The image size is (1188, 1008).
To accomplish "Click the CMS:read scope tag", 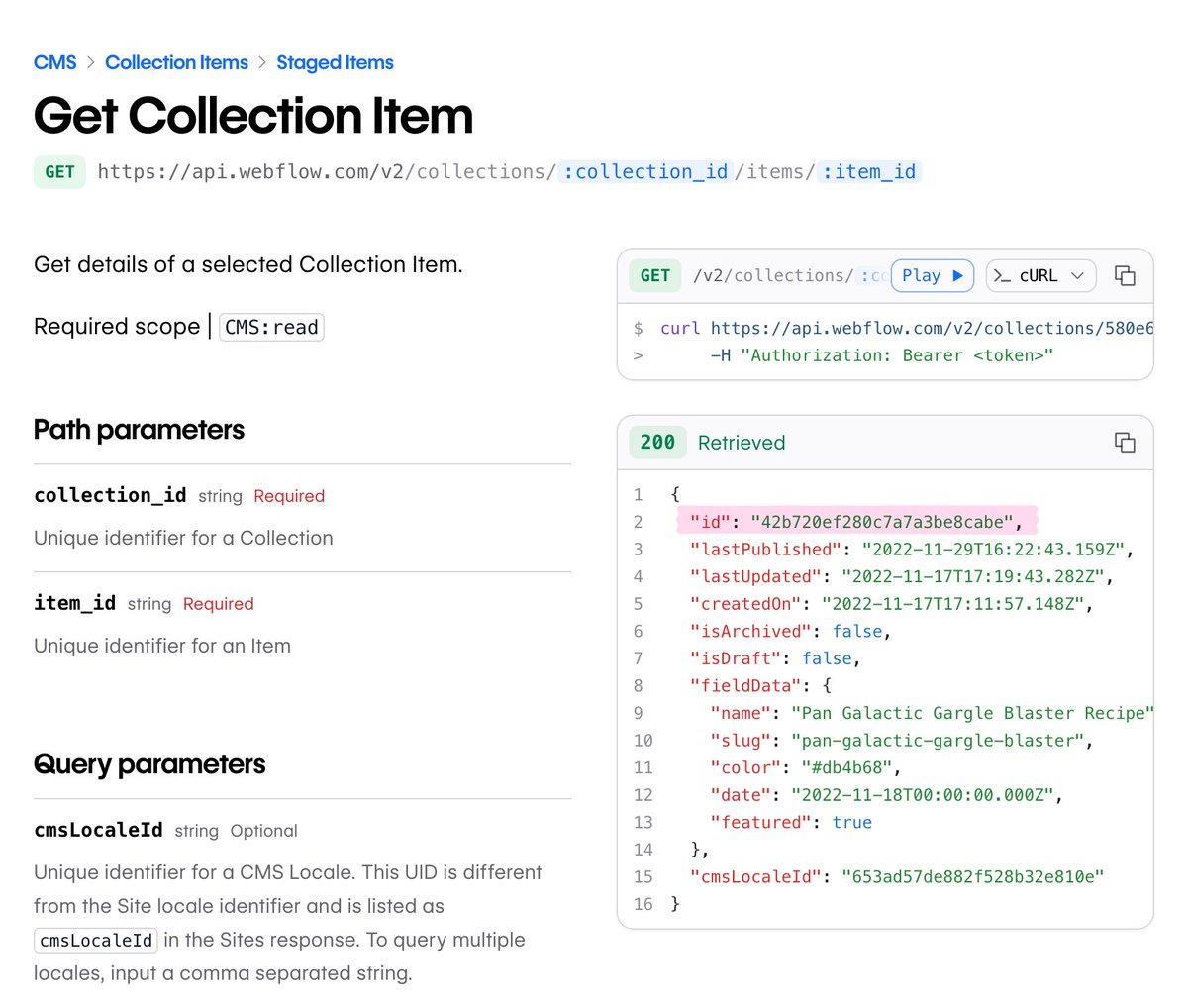I will pos(271,327).
